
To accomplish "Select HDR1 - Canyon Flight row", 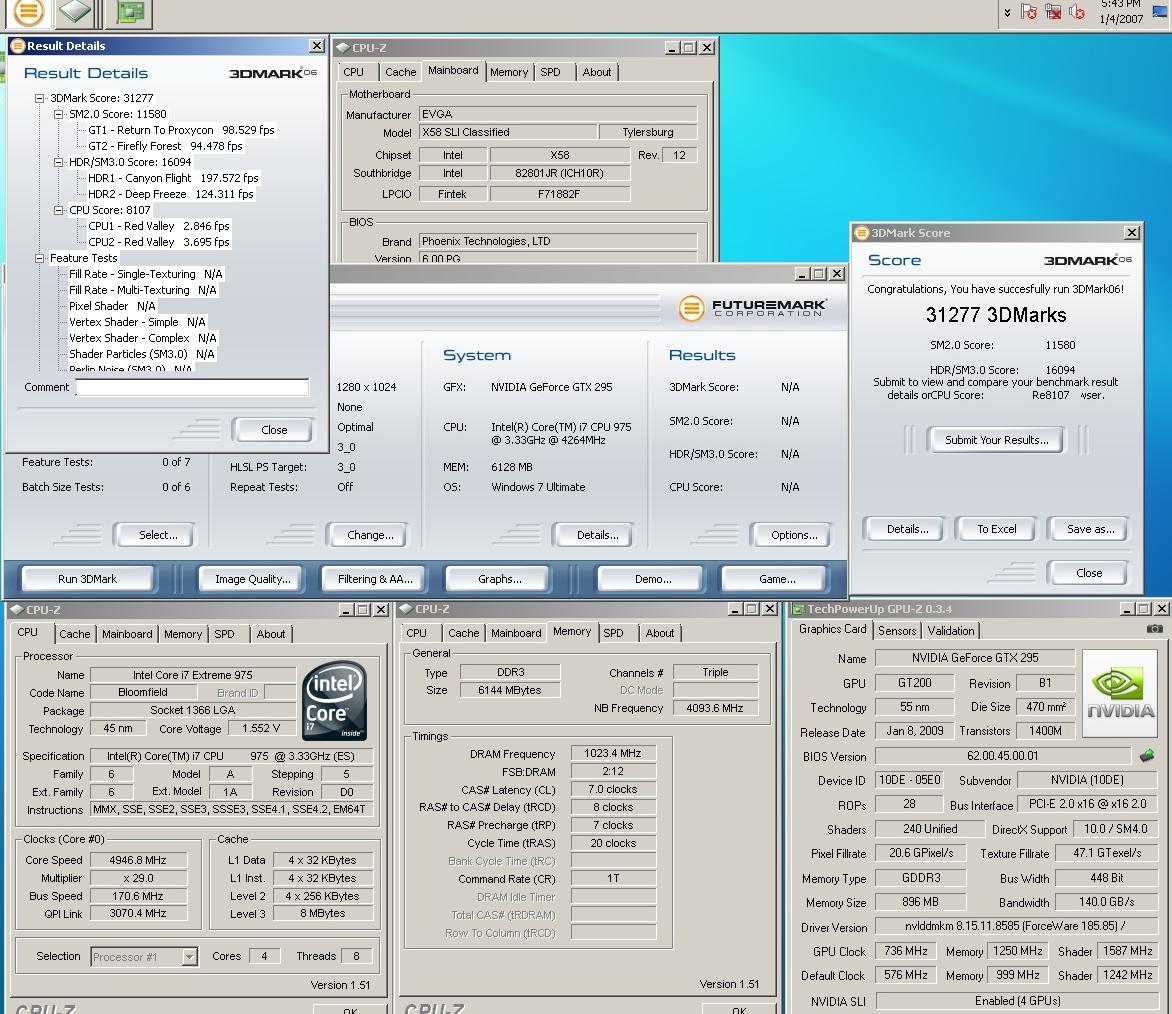I will [173, 178].
